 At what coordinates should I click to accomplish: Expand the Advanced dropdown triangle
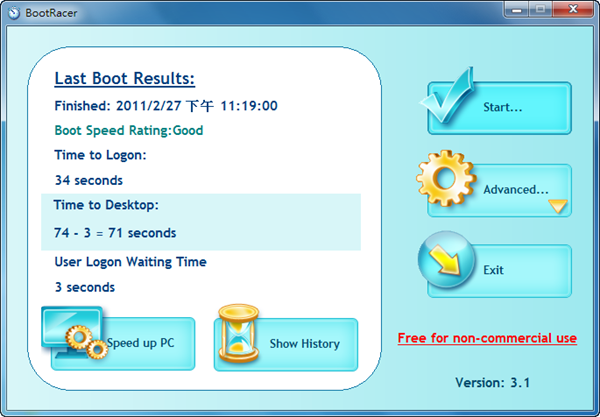point(558,206)
